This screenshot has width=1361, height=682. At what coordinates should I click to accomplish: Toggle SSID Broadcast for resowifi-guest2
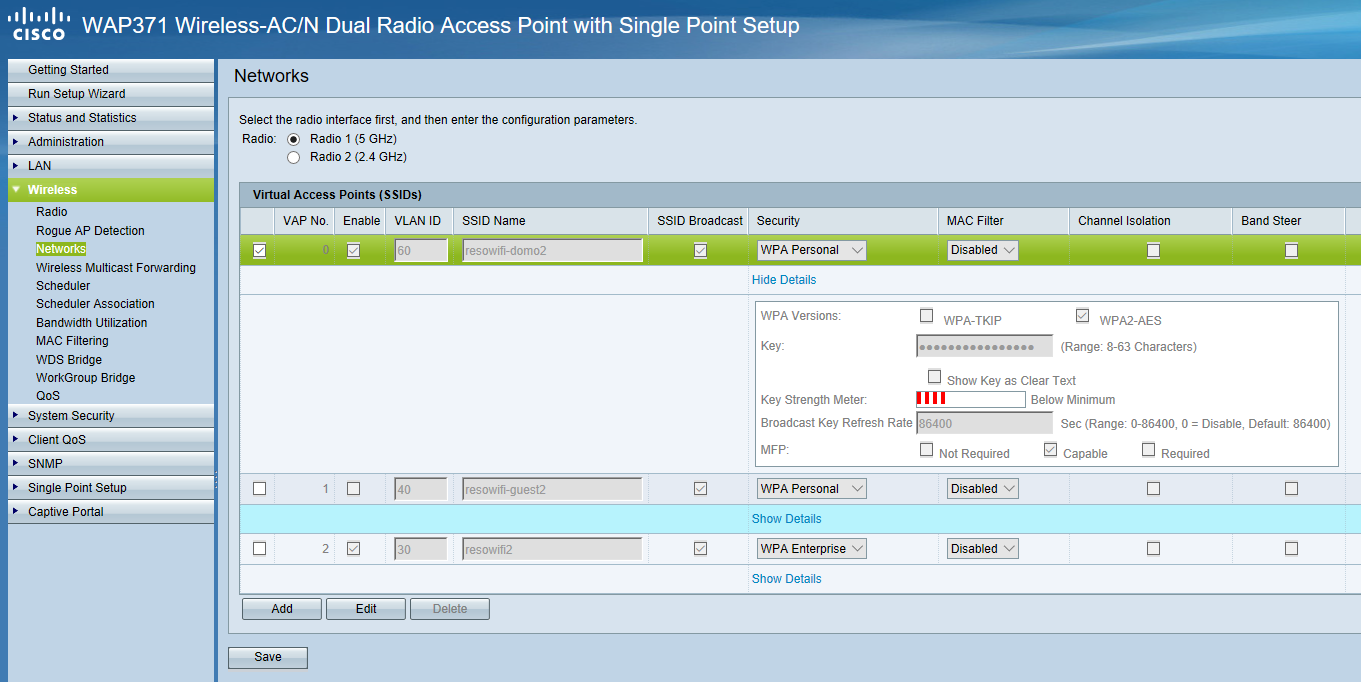[x=700, y=489]
